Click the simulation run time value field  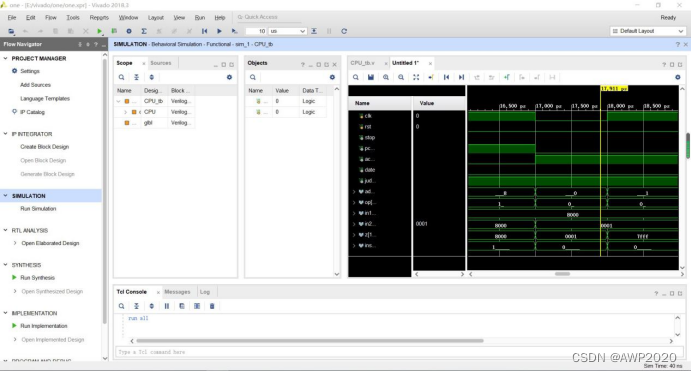point(256,31)
